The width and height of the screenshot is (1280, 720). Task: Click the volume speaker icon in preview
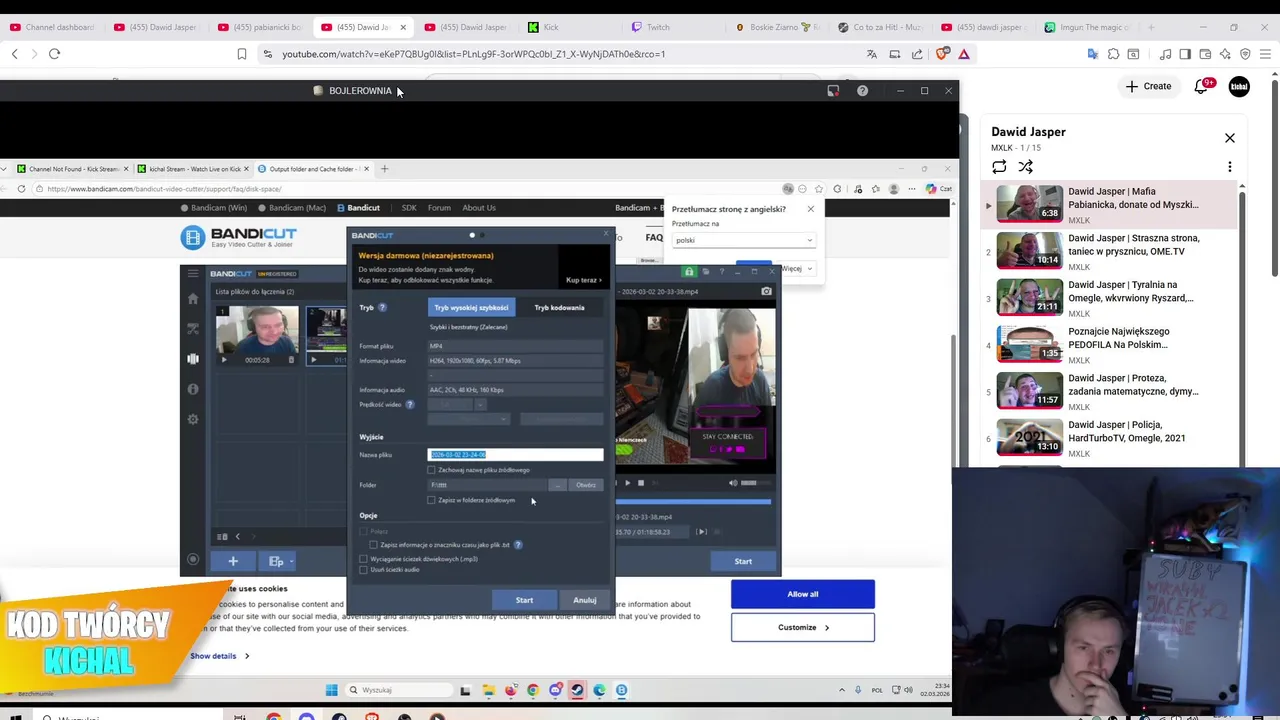click(733, 483)
